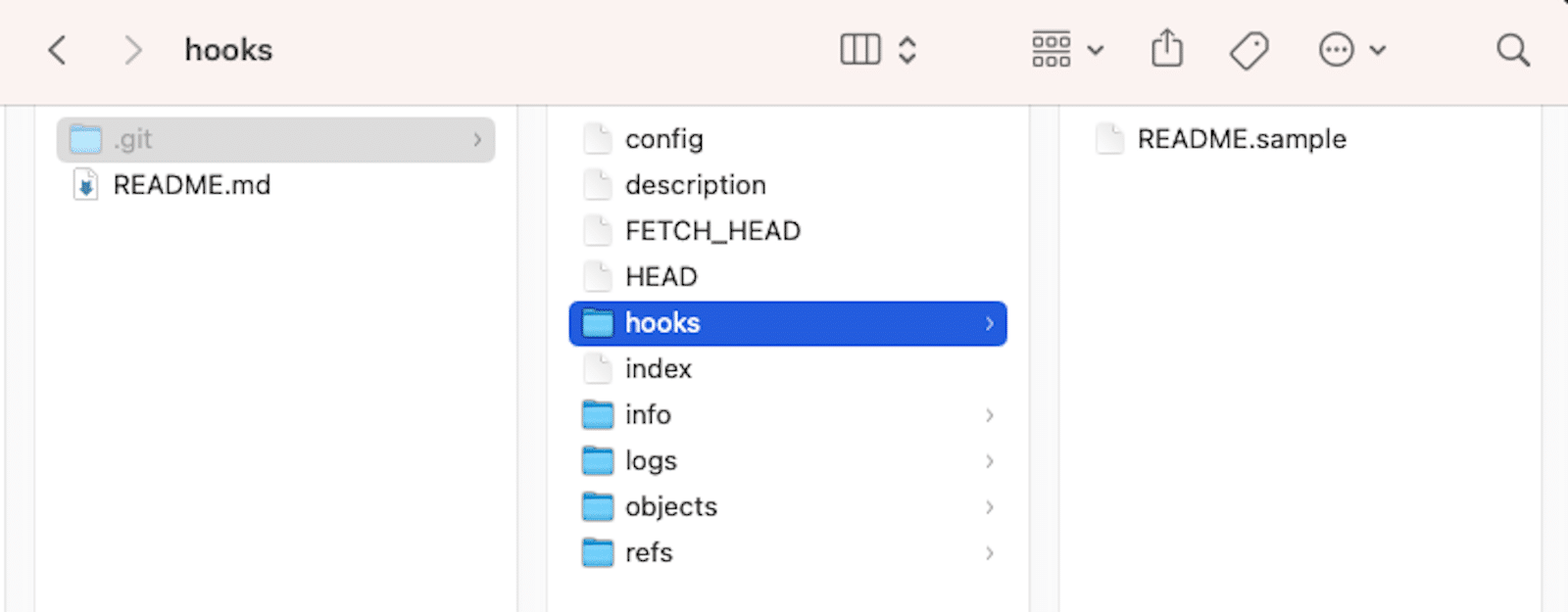Select the objects folder

click(x=670, y=506)
